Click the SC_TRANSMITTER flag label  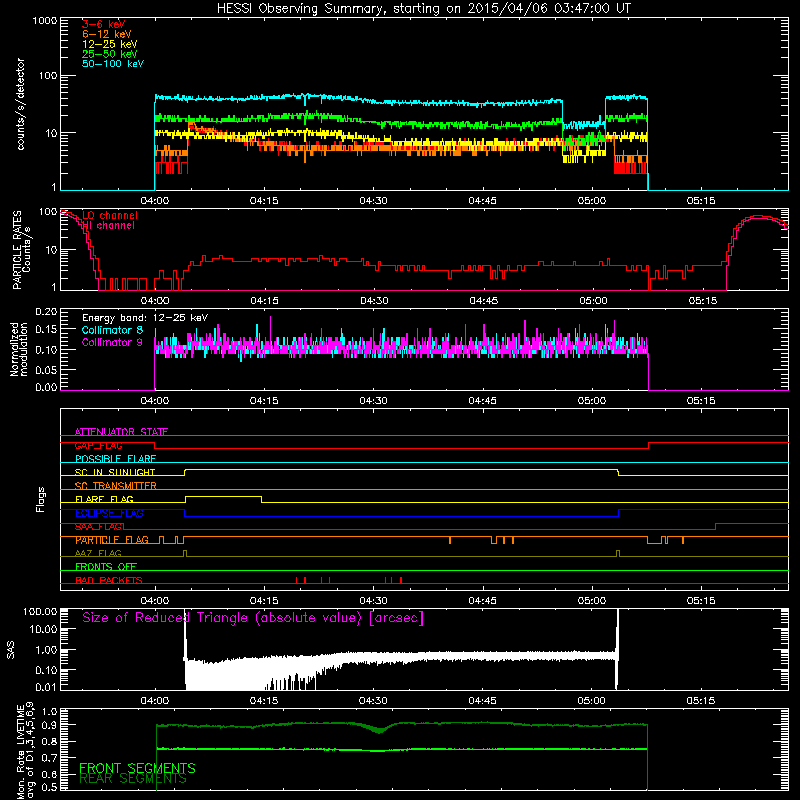tap(116, 486)
